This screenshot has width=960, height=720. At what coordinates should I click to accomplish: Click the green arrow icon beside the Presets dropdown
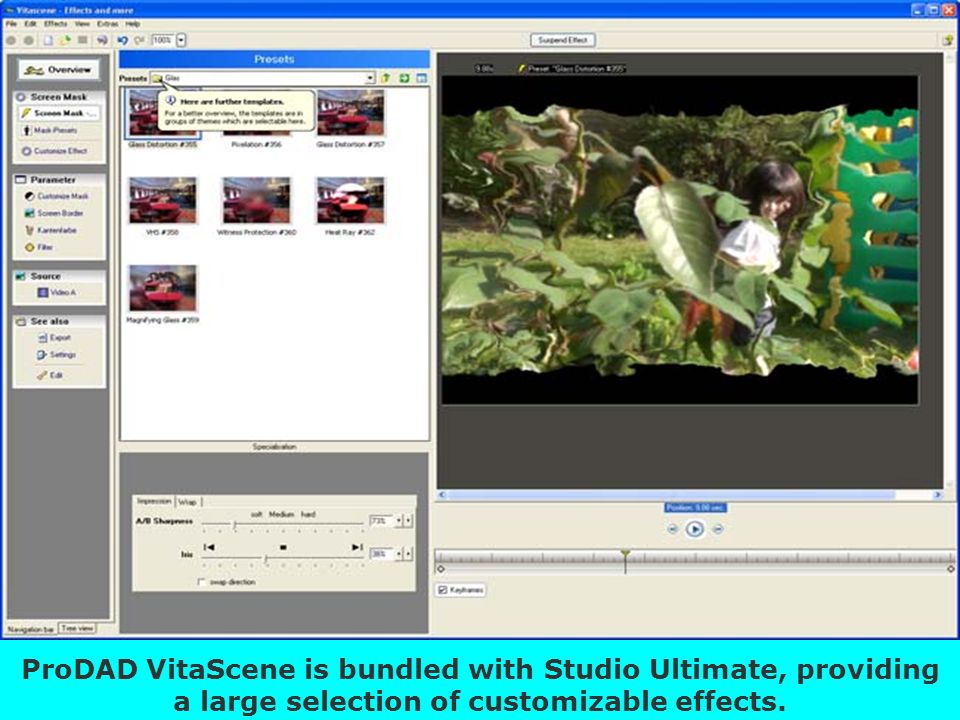[x=404, y=78]
